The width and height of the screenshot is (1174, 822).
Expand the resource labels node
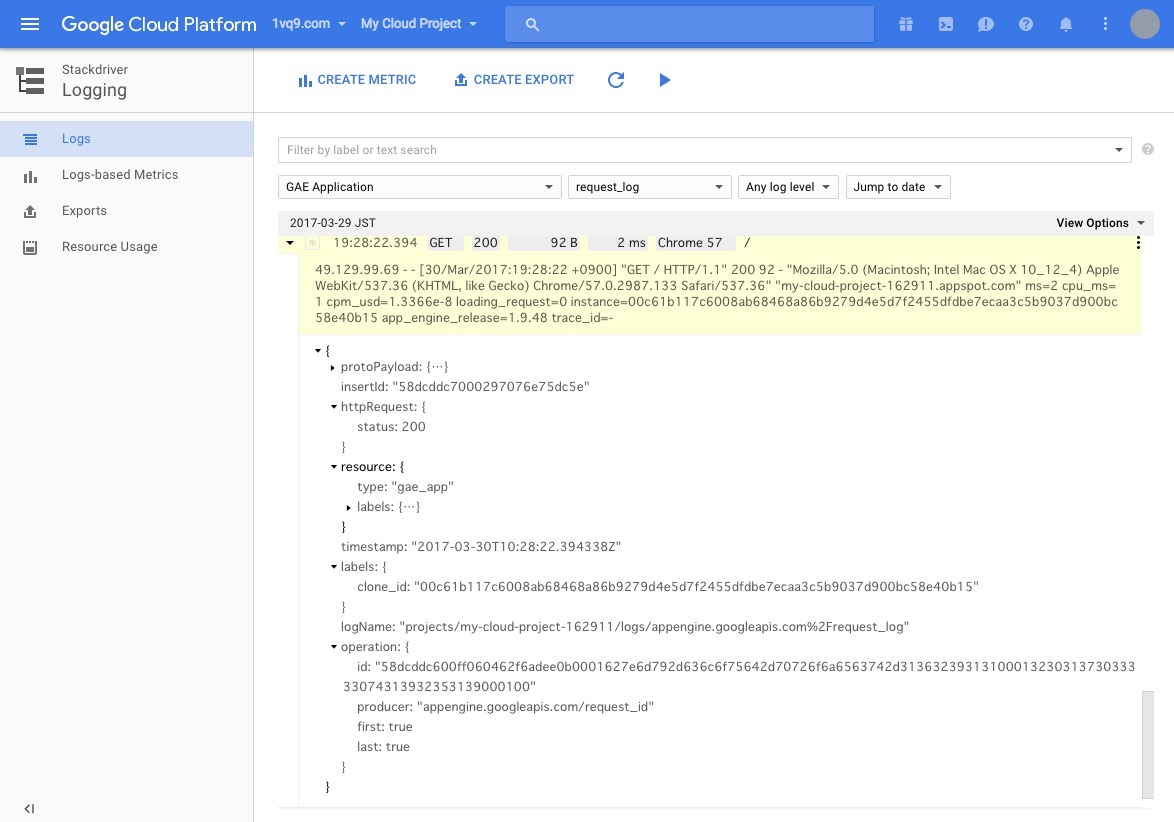pos(349,508)
